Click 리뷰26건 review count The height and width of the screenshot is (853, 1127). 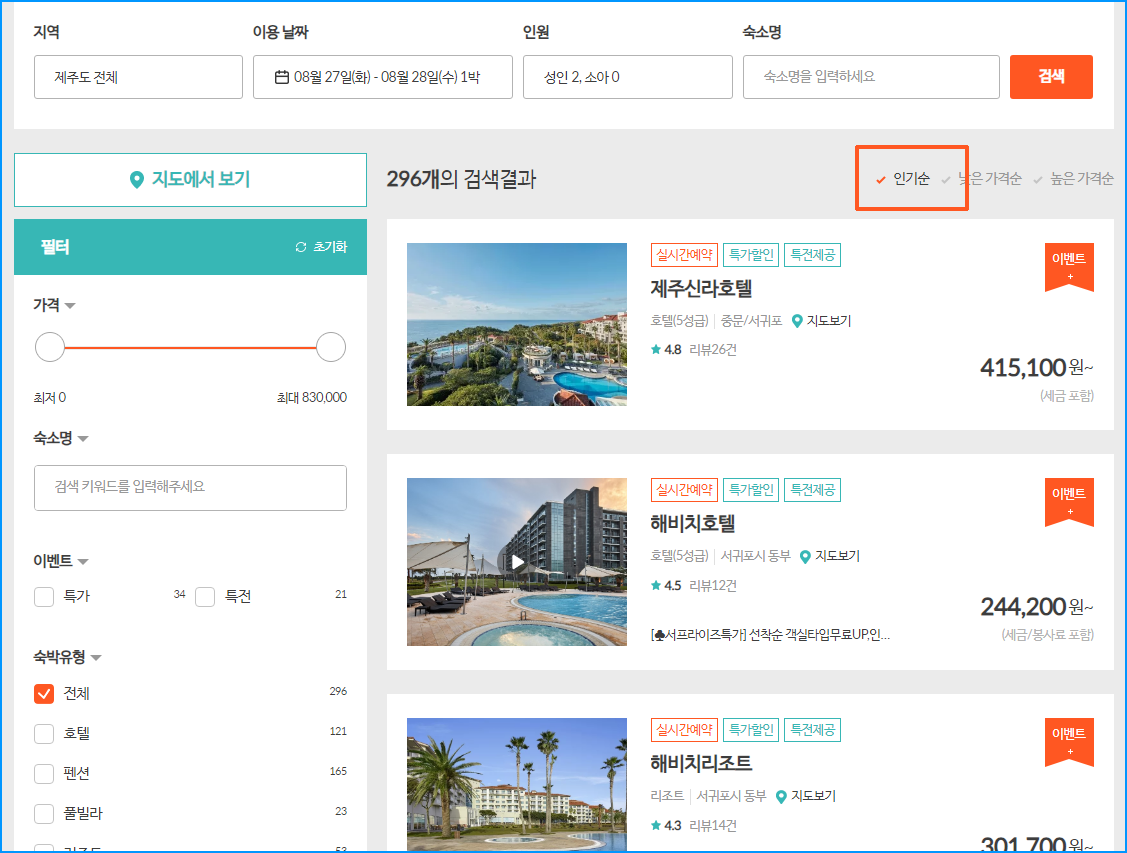(x=713, y=350)
